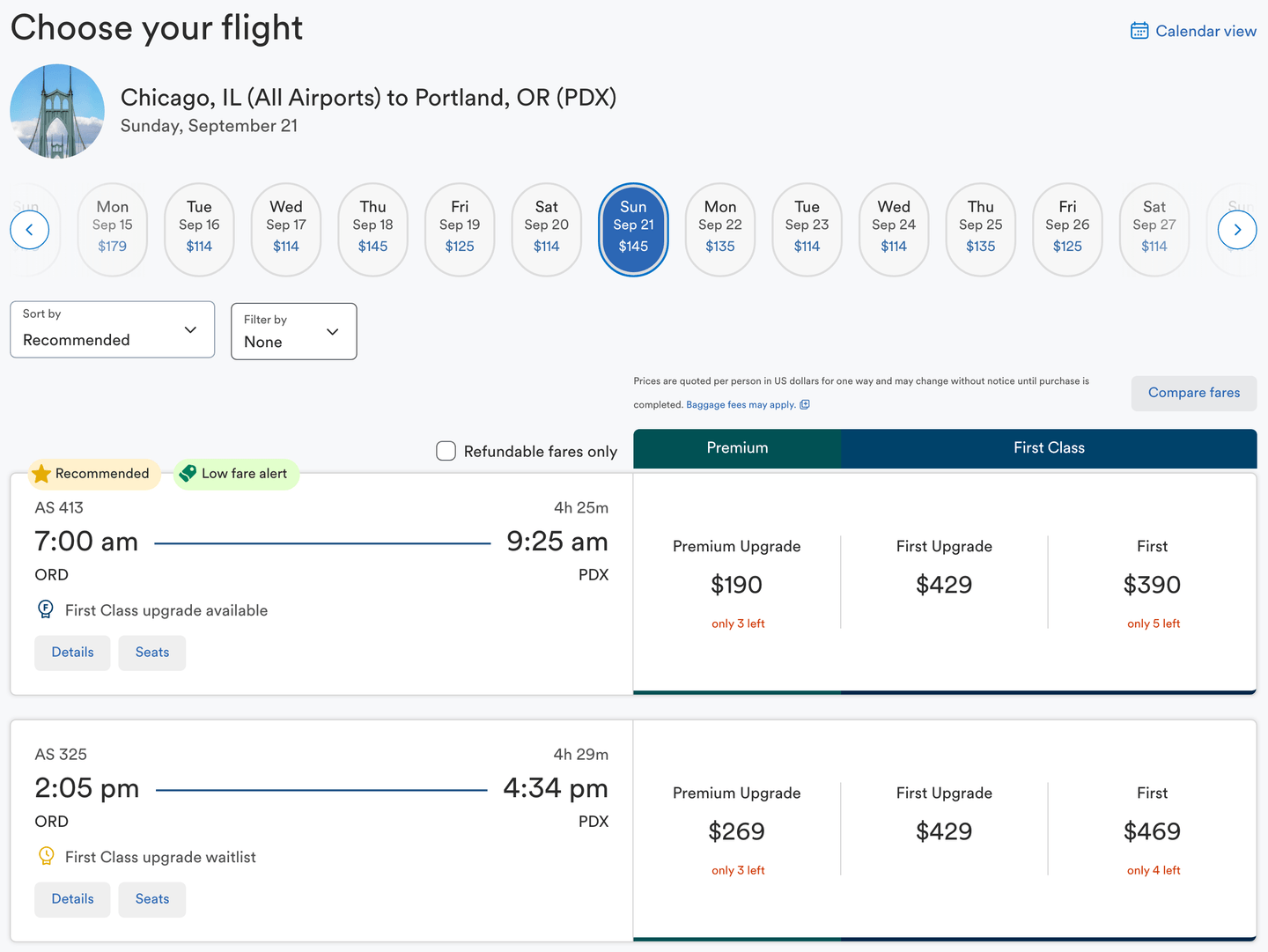Click the Recommended star badge icon
Viewport: 1268px width, 952px height.
tap(41, 474)
